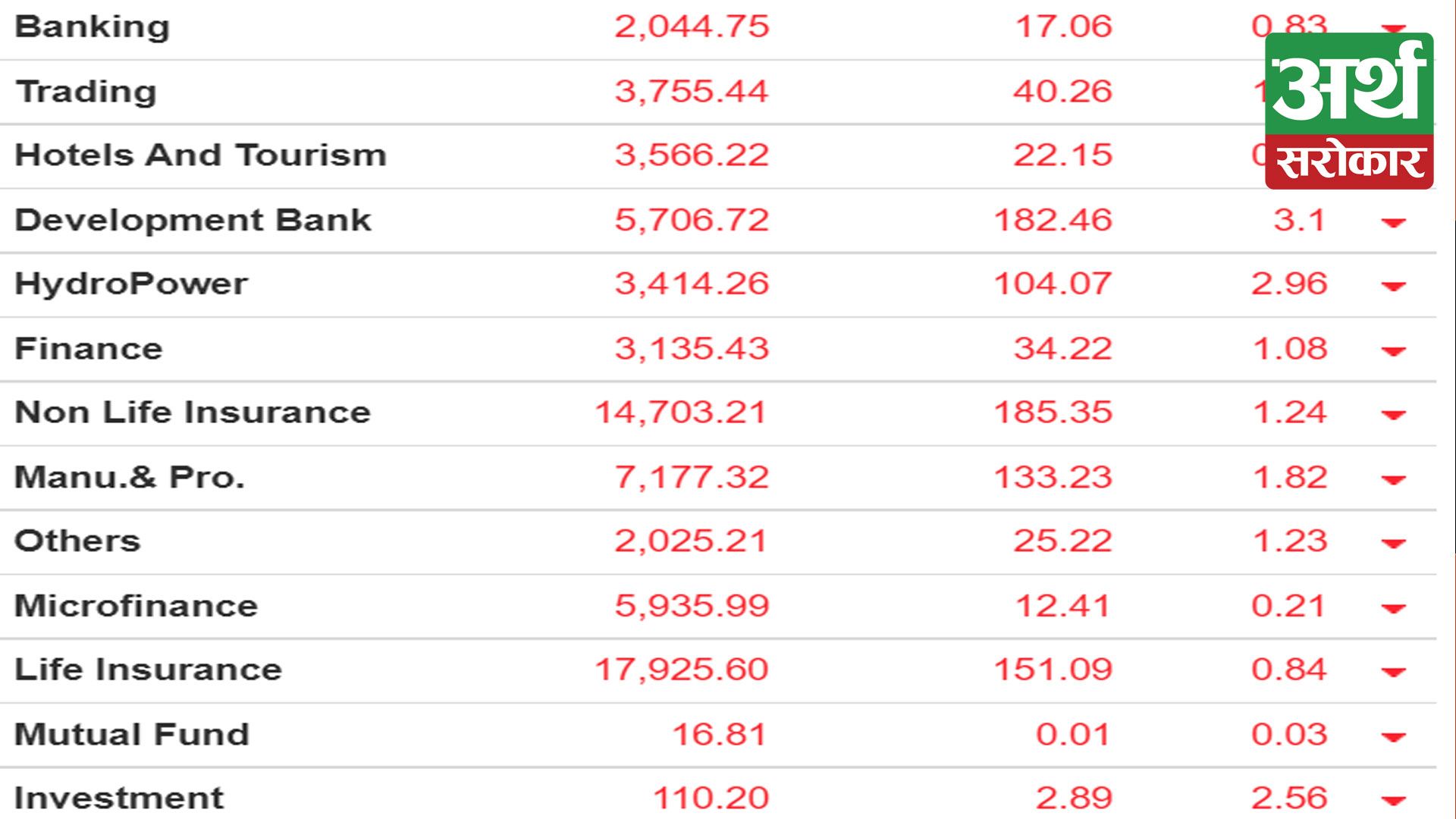This screenshot has height=819, width=1456.
Task: Click the decline arrow for Non Life Insurance
Action: (x=1394, y=415)
